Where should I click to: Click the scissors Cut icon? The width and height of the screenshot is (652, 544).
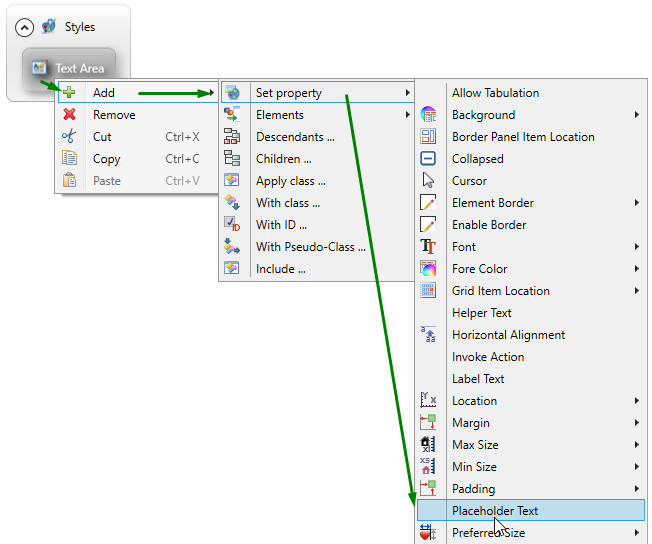(69, 137)
